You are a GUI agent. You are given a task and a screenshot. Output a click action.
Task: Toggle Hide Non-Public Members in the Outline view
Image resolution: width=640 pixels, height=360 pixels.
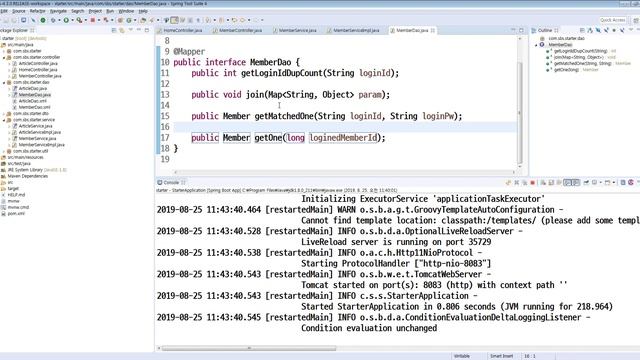click(614, 30)
